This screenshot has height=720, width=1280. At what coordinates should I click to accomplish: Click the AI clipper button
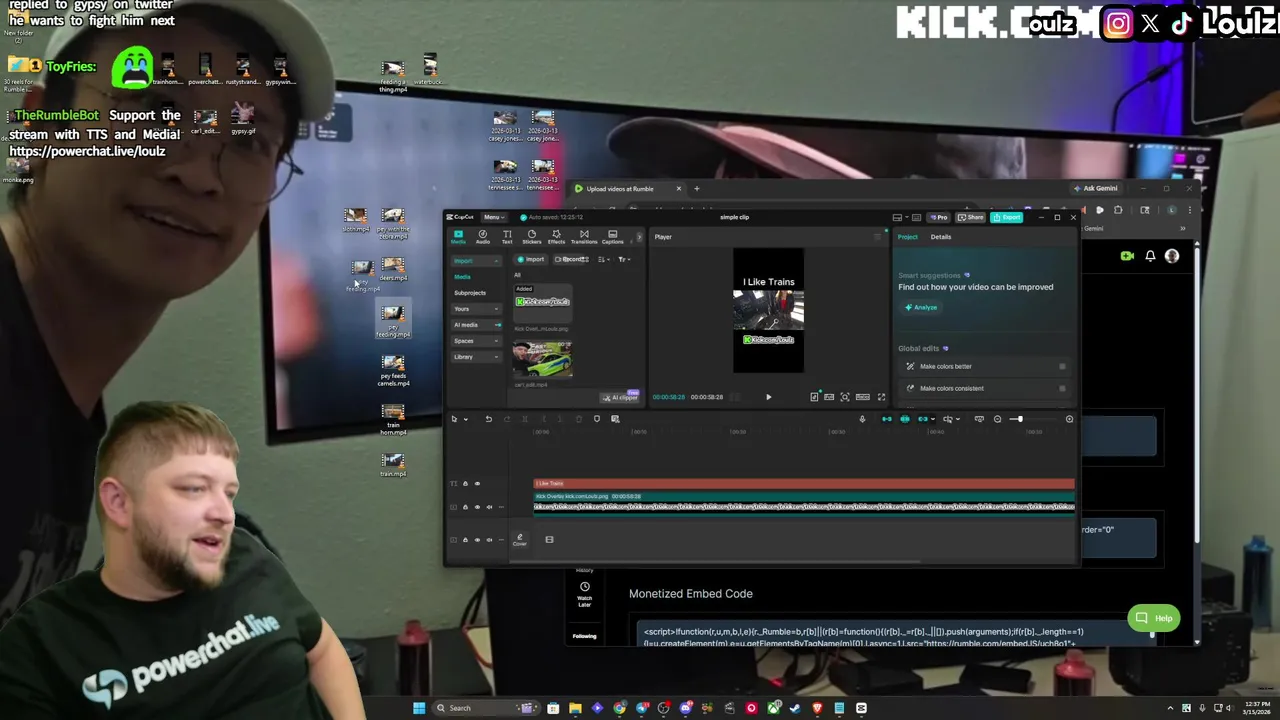[620, 397]
